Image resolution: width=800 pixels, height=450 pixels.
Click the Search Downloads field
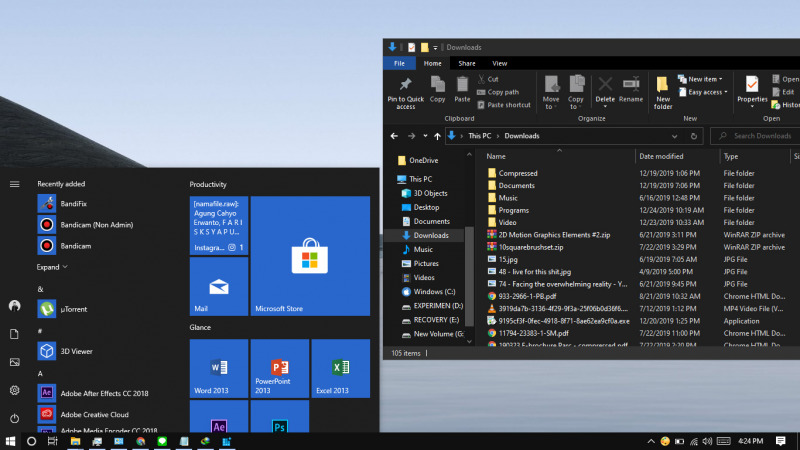pyautogui.click(x=755, y=136)
